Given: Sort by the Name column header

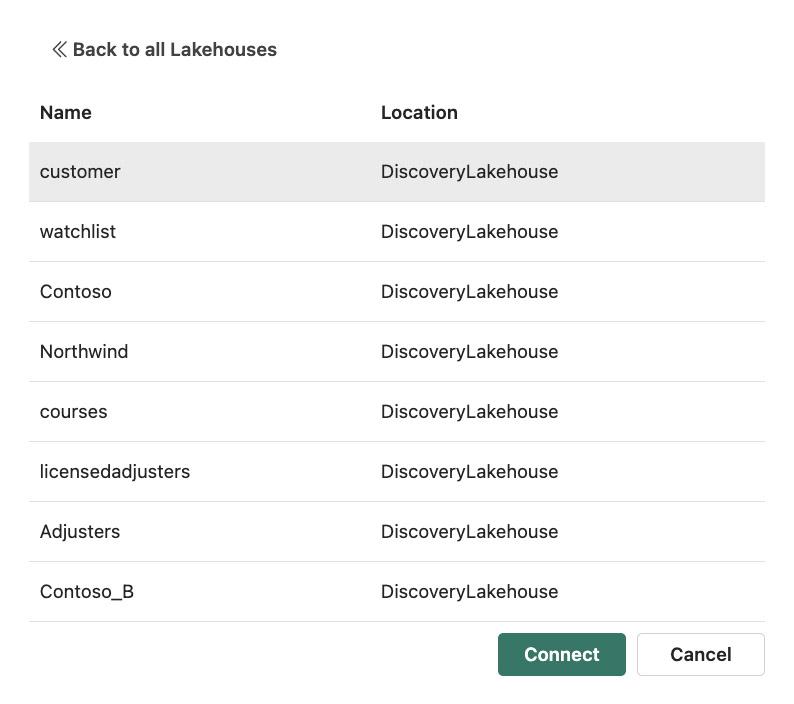Looking at the screenshot, I should 66,112.
